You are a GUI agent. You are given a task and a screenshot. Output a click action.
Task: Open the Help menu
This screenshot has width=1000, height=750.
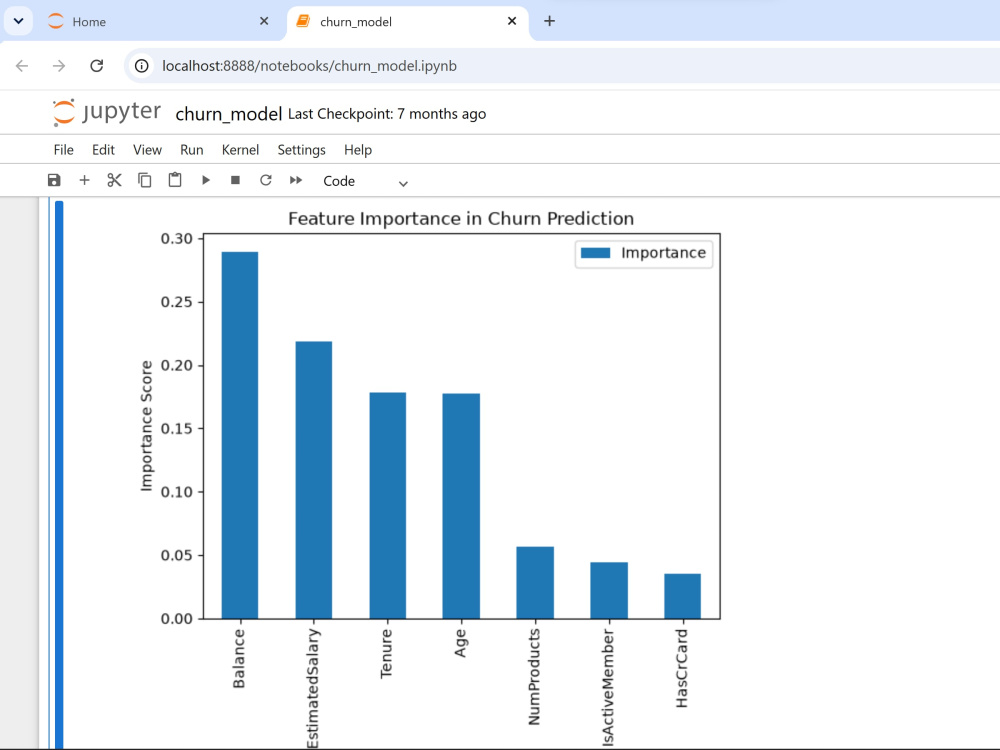coord(358,150)
